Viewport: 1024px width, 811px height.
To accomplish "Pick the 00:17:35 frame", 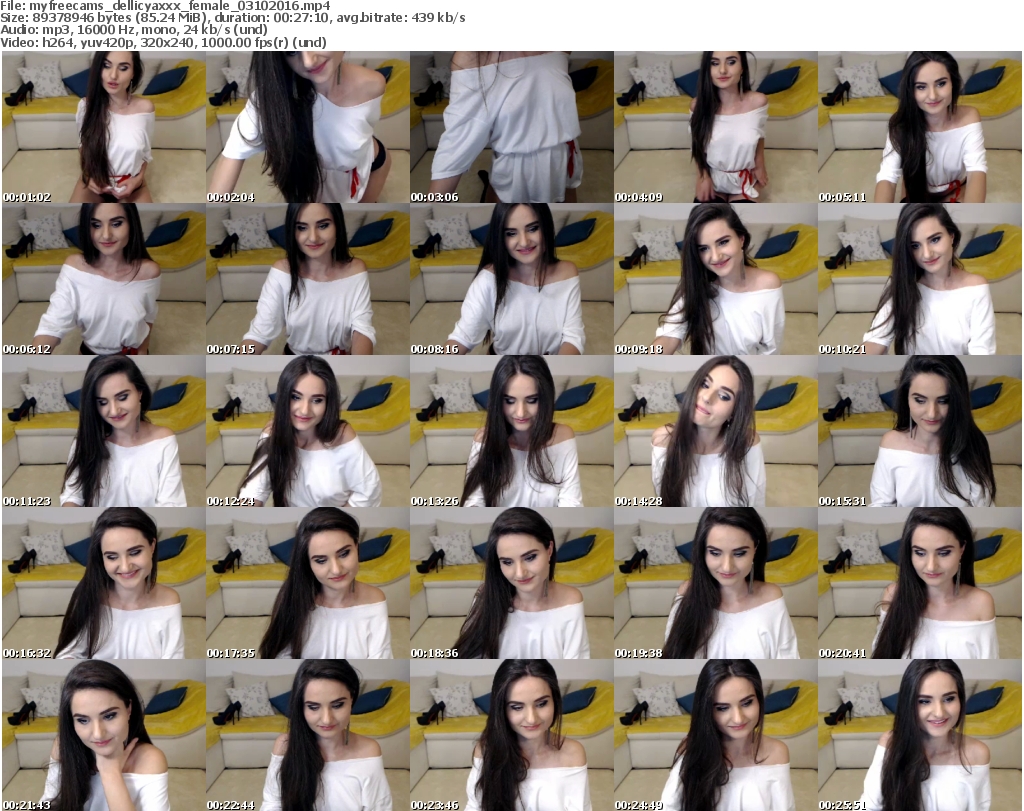I will click(308, 583).
